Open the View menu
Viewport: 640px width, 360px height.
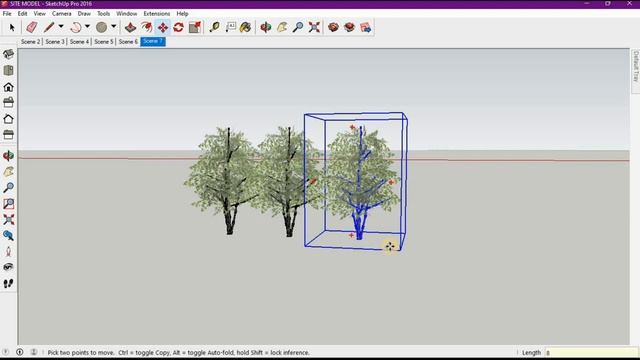pos(40,13)
